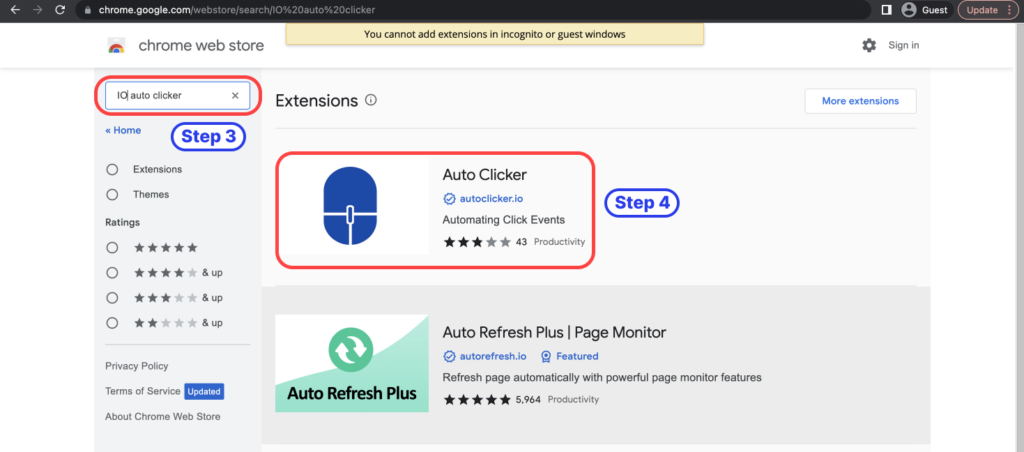The image size is (1024, 452).
Task: Click the info icon beside Extensions heading
Action: (x=371, y=100)
